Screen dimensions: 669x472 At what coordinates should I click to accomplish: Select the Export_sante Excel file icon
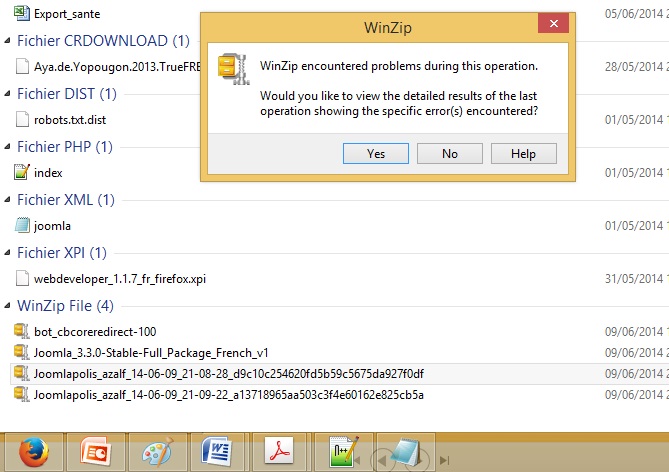pyautogui.click(x=22, y=13)
